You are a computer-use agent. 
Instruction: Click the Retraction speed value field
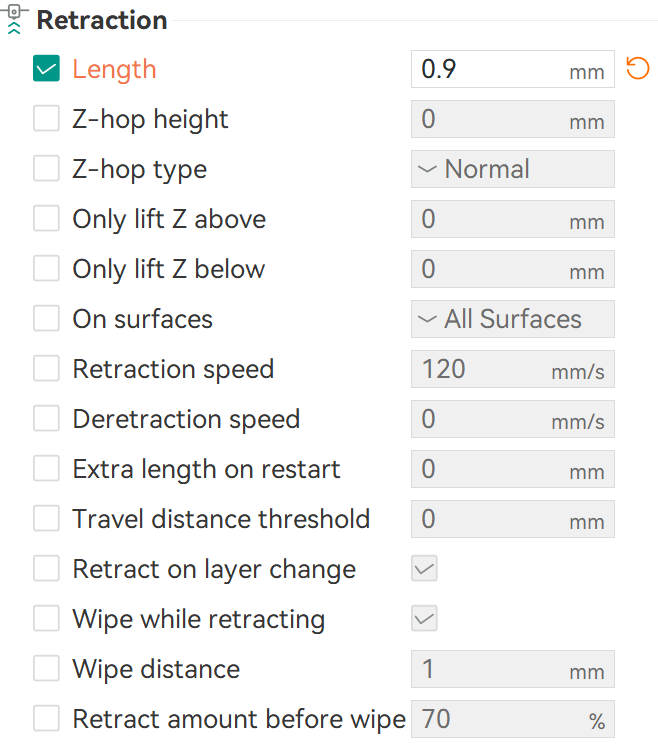coord(490,369)
